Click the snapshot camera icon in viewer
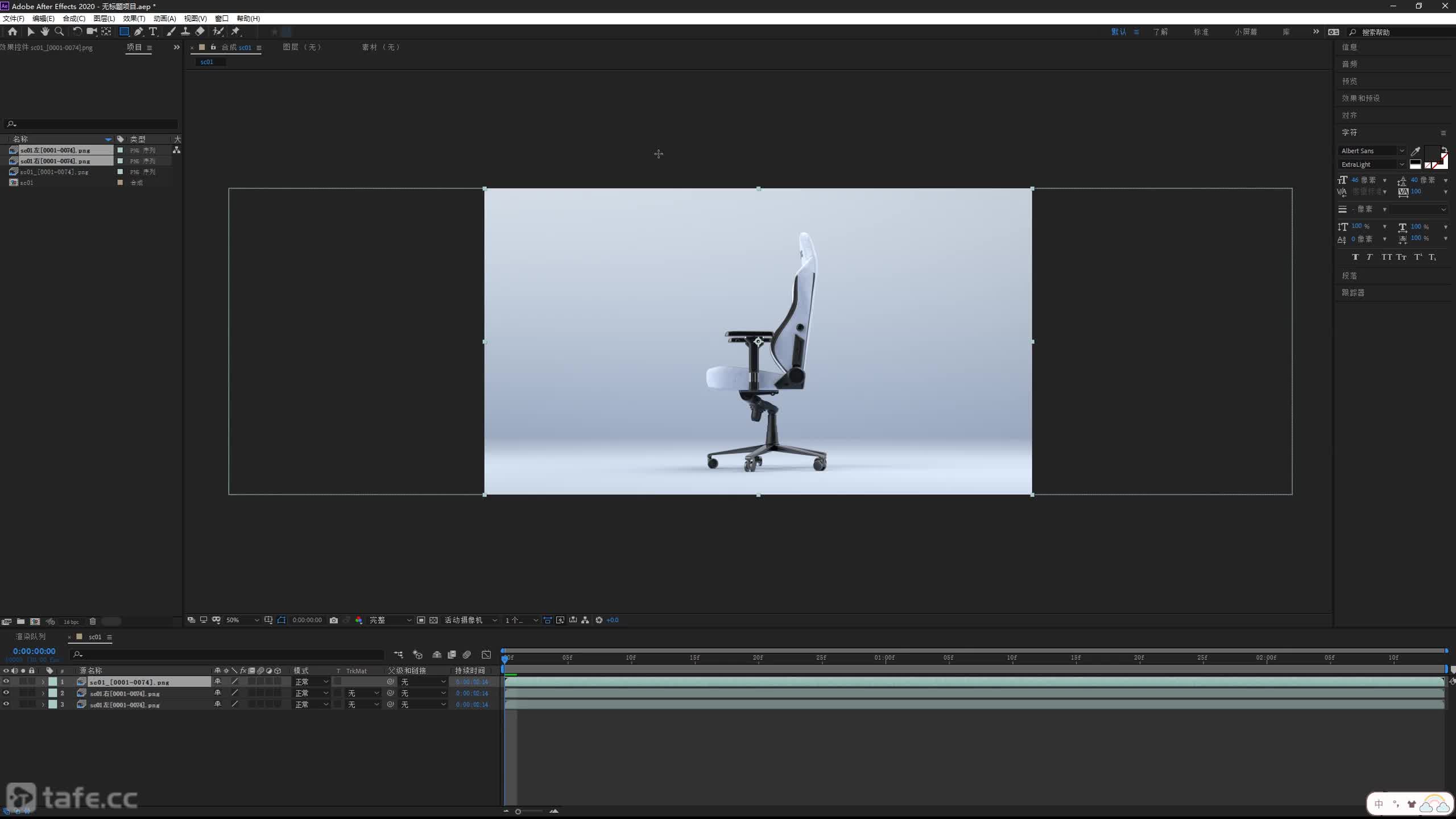Image resolution: width=1456 pixels, height=819 pixels. 334,620
